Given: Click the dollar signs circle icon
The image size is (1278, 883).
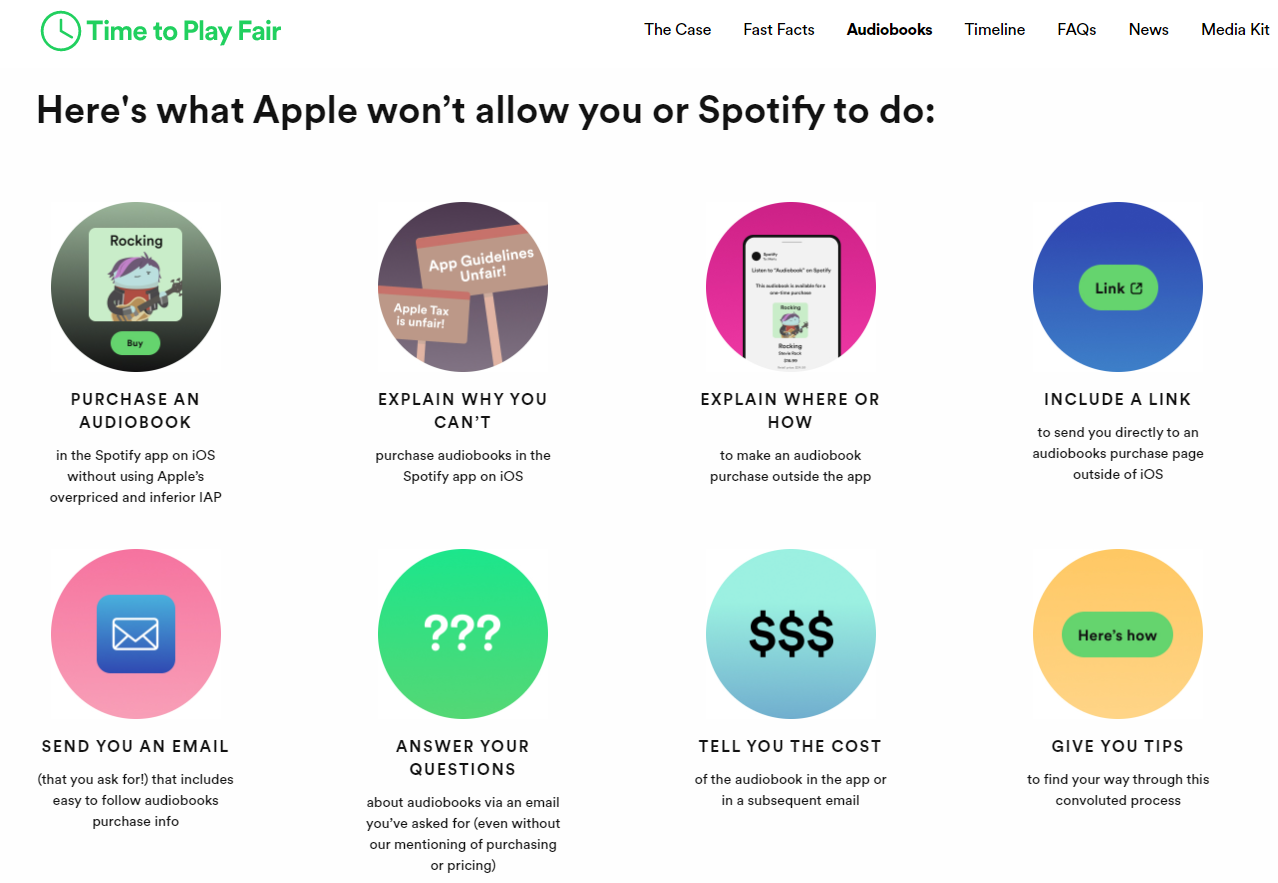Looking at the screenshot, I should click(x=790, y=634).
